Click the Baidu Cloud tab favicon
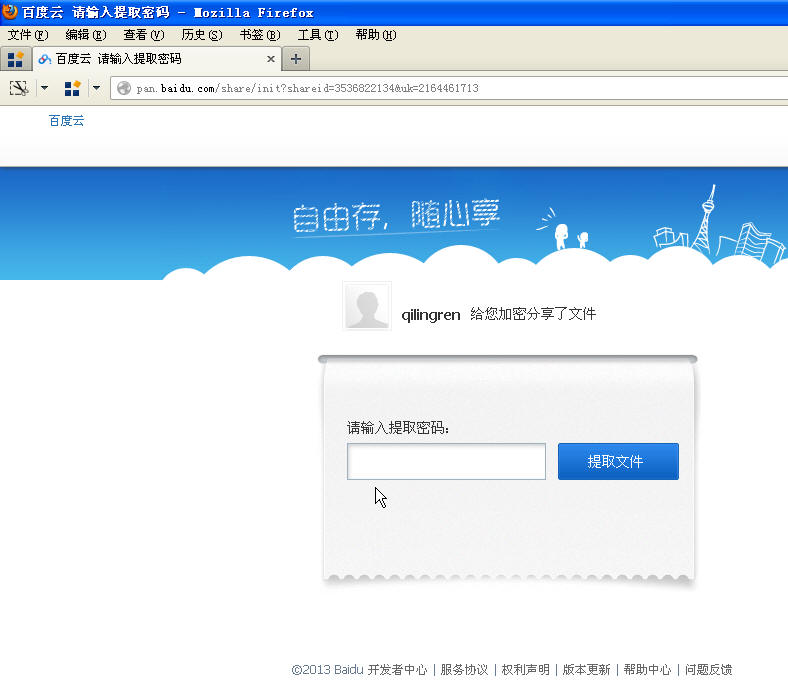Screen dimensions: 788x700 tap(45, 59)
